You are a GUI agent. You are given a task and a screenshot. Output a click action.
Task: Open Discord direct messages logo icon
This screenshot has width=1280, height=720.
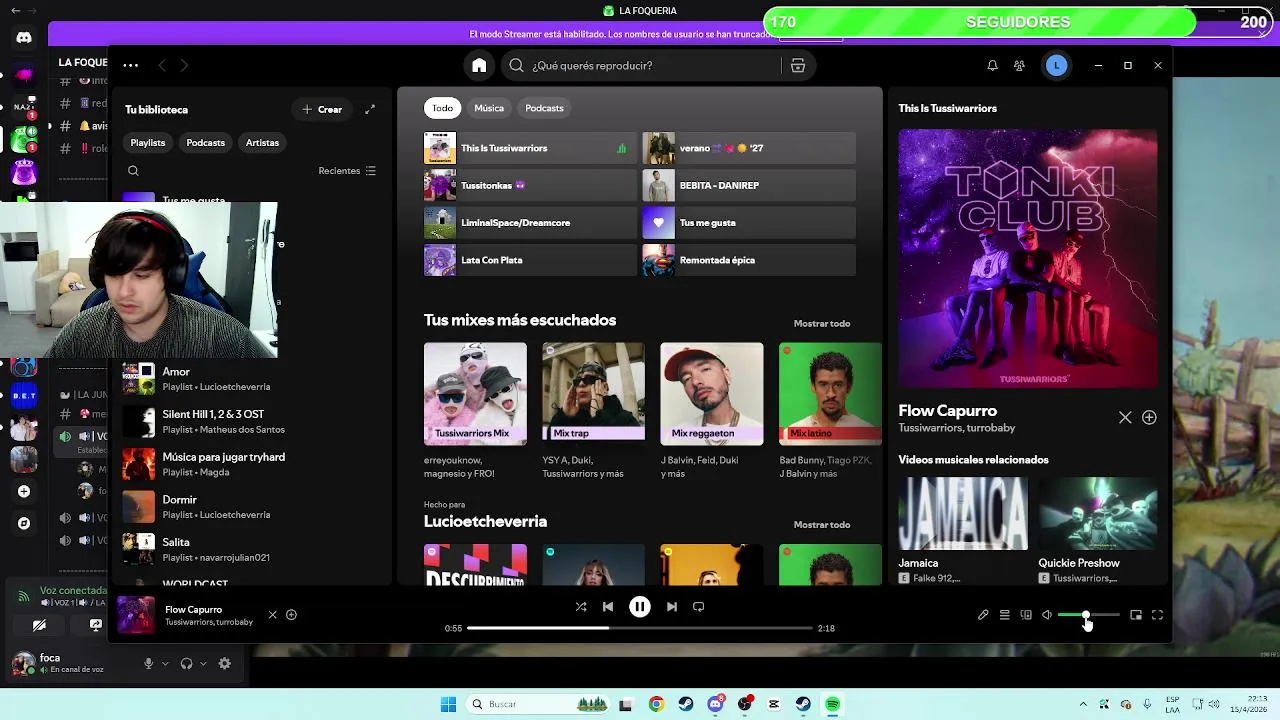pyautogui.click(x=24, y=38)
